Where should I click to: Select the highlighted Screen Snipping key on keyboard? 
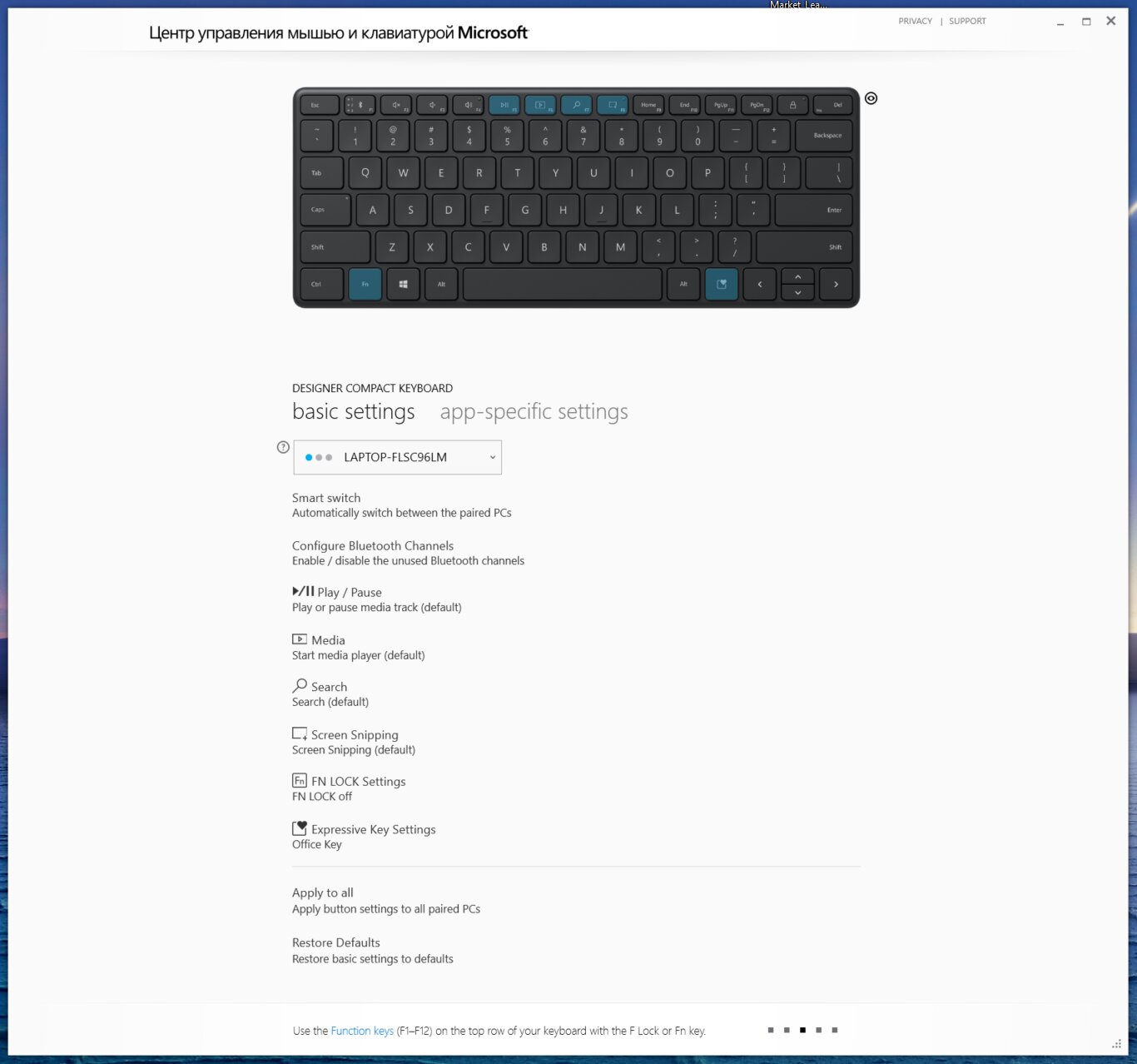coord(613,105)
